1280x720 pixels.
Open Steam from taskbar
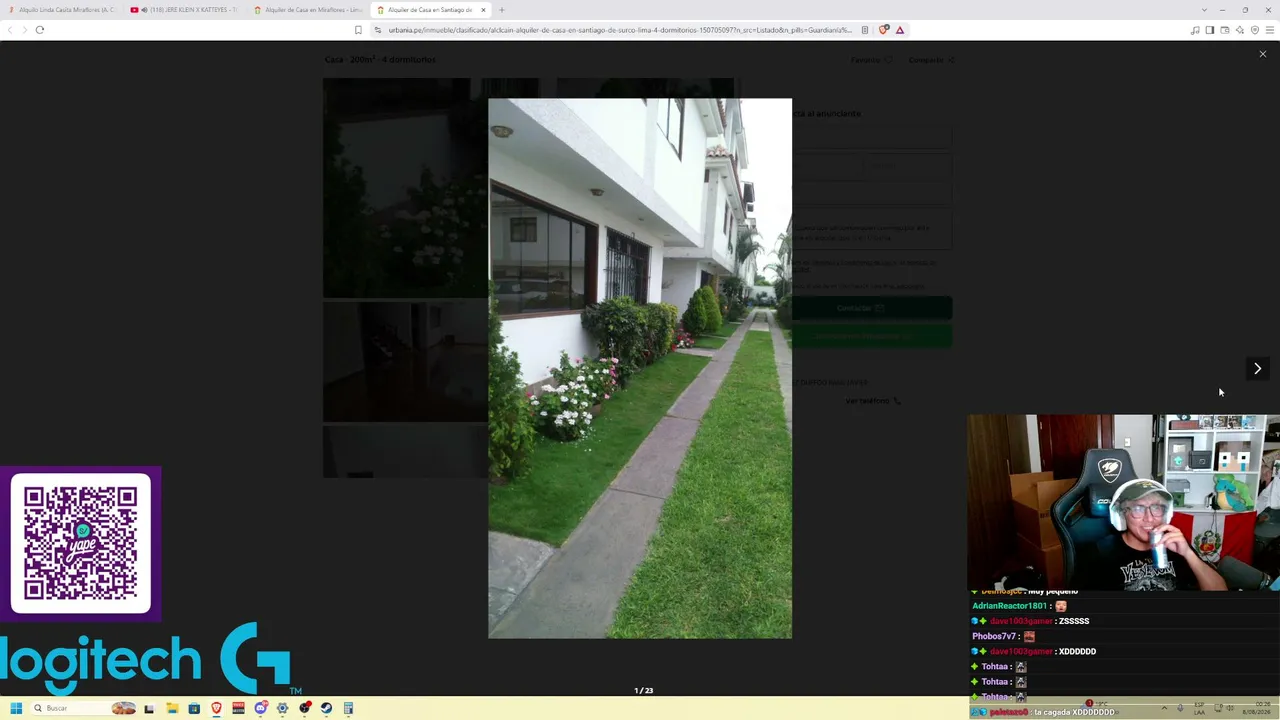326,708
